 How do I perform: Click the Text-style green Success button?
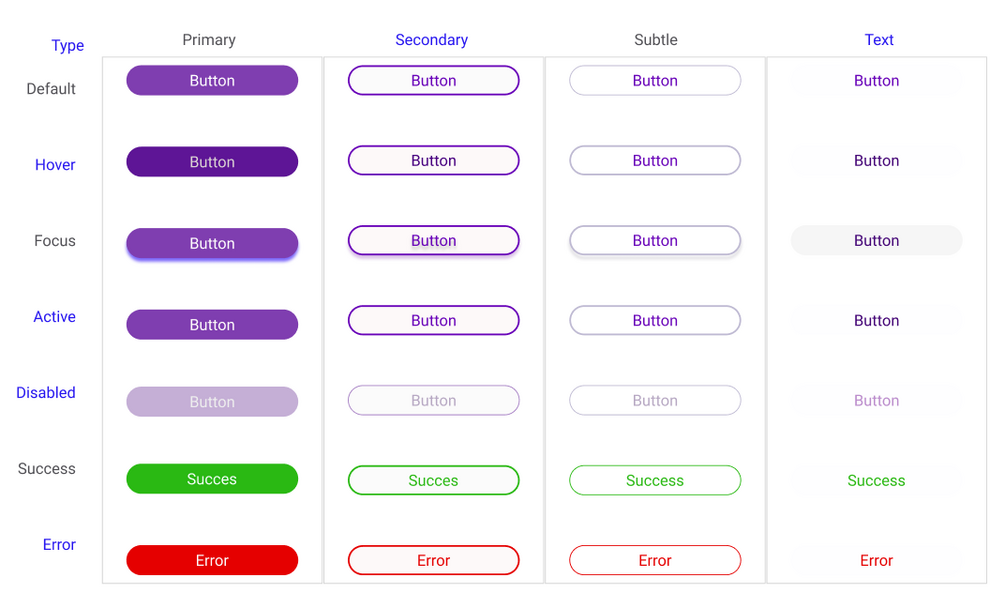[876, 481]
